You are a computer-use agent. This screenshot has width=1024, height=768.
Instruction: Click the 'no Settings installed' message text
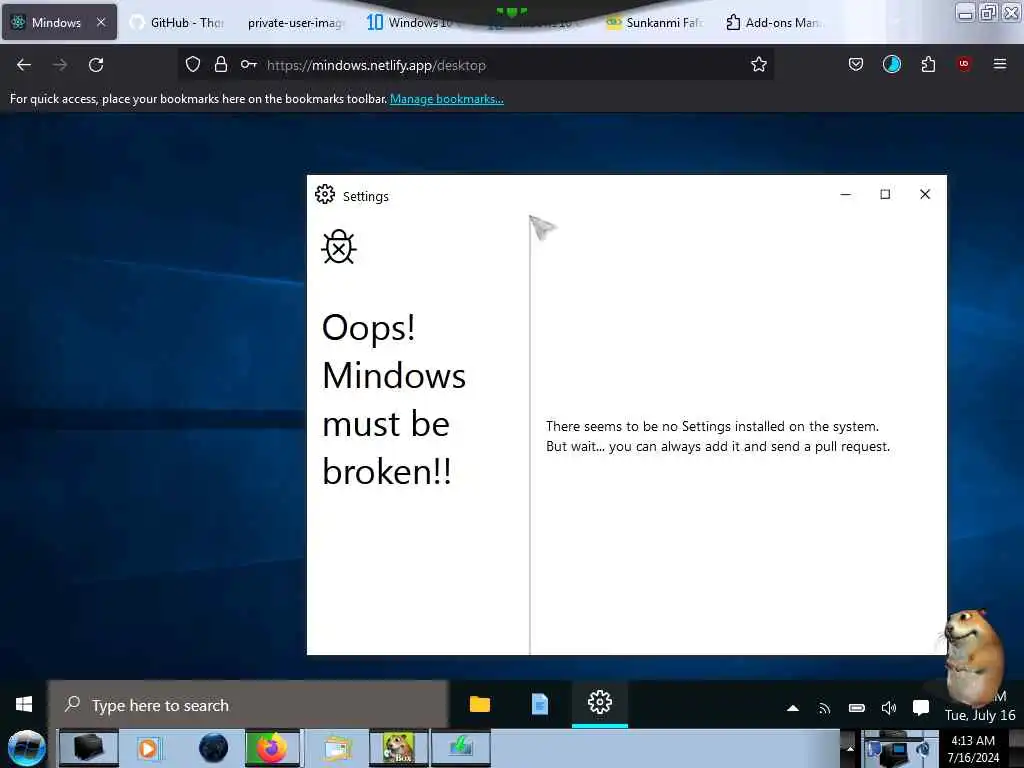pyautogui.click(x=718, y=436)
